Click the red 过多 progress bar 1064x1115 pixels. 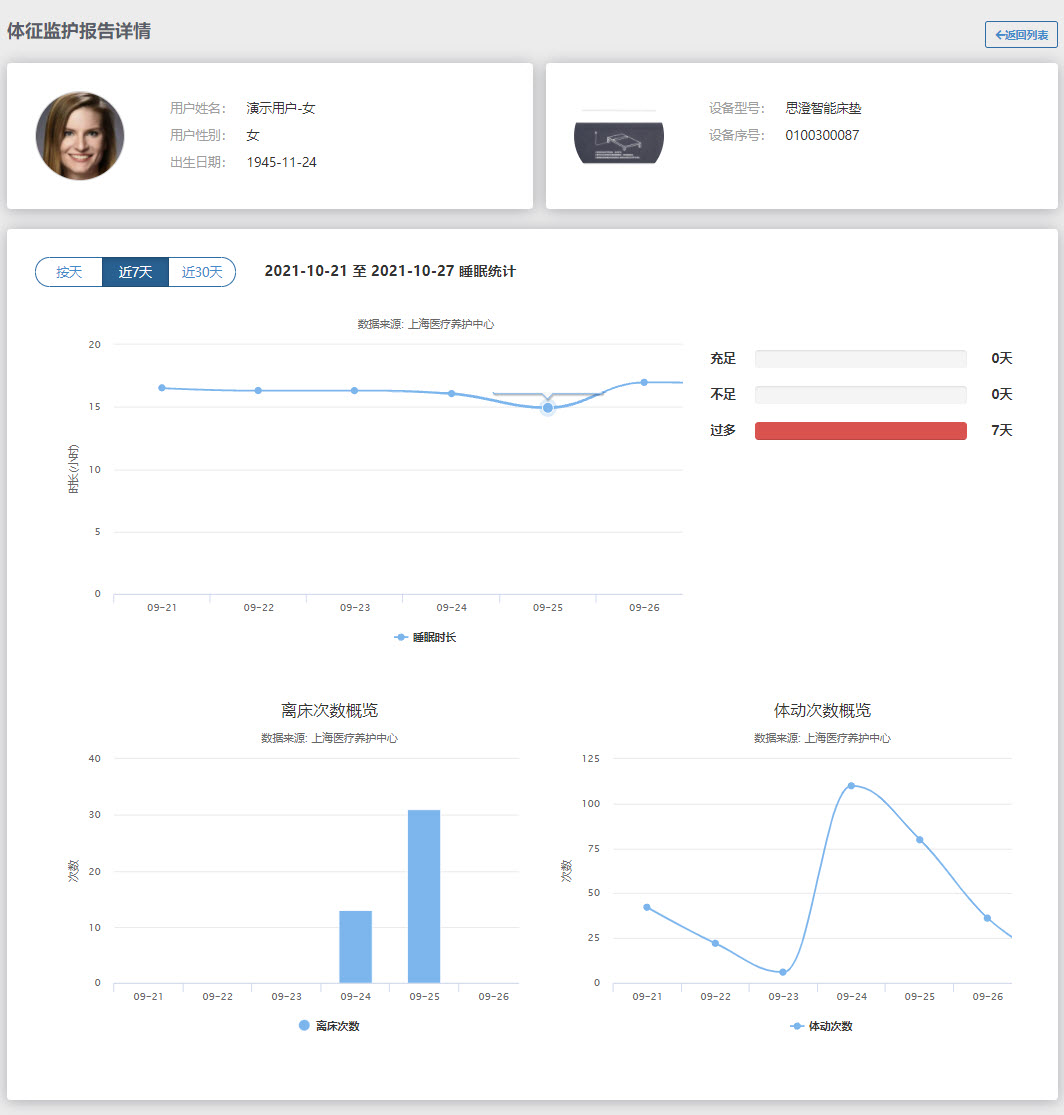[860, 431]
